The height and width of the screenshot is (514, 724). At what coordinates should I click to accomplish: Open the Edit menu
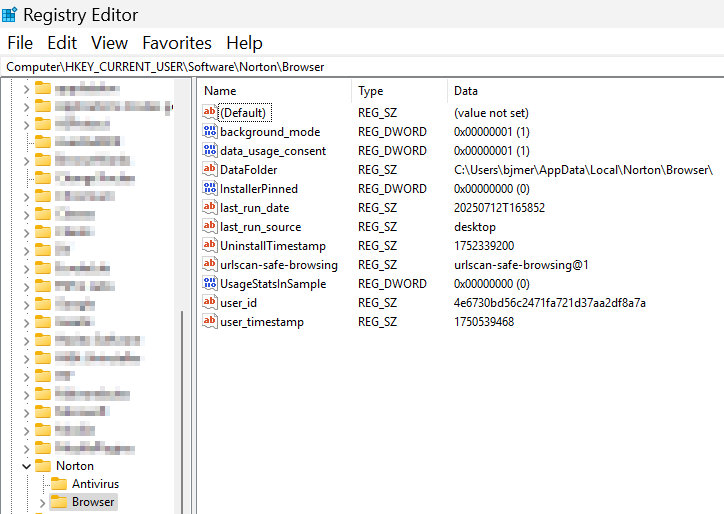62,43
